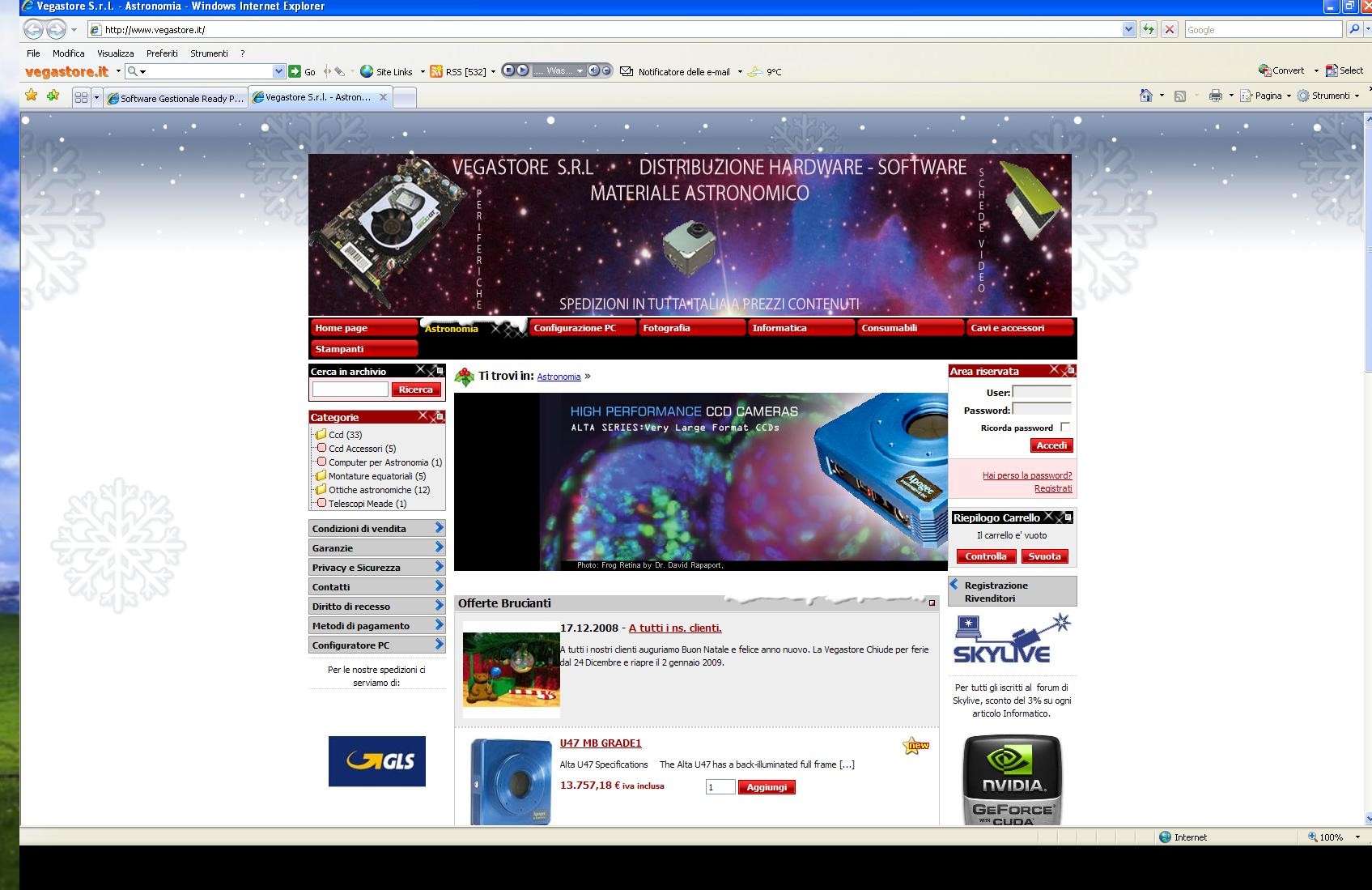This screenshot has height=890, width=1372.
Task: Expand the Garanzie section
Action: click(377, 547)
